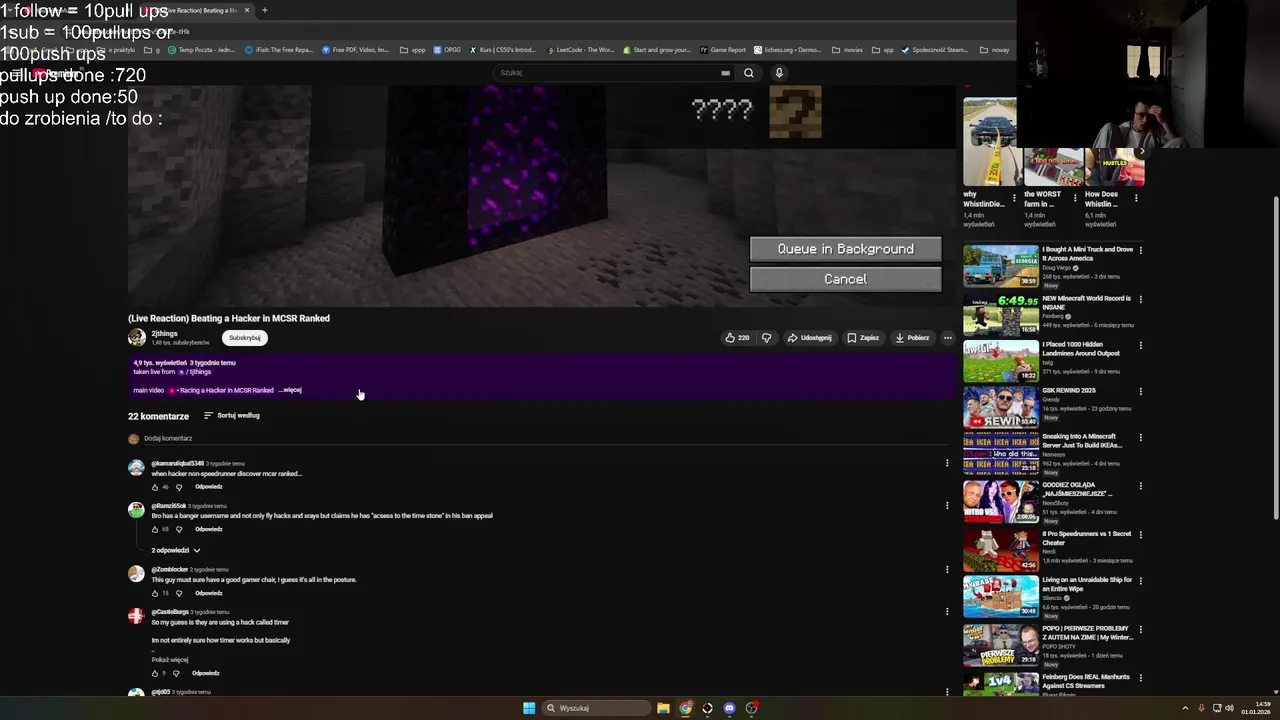Open options for the Mini Truck video suggestion
Screen dimensions: 1280x720
pyautogui.click(x=1140, y=250)
